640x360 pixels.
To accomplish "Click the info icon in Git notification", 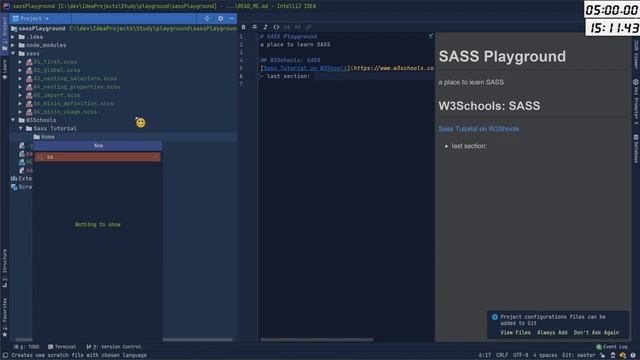I will (495, 317).
